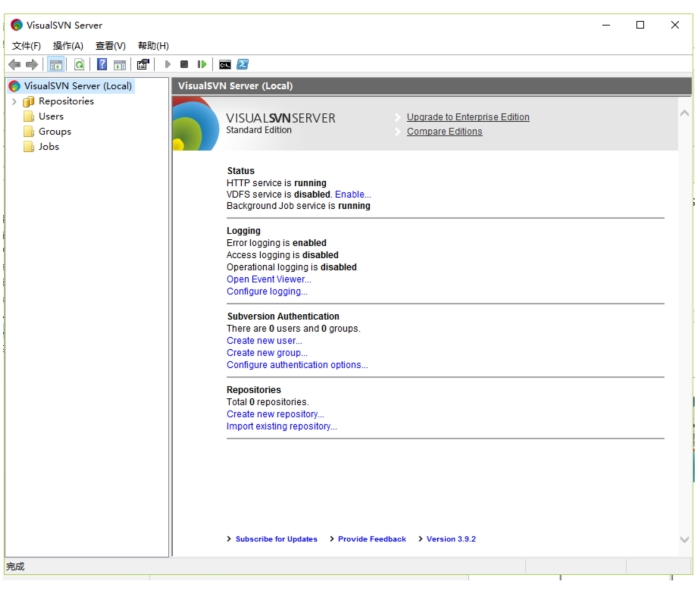Click the scroll up arrow of the dashboard
This screenshot has height=593, width=698.
[x=685, y=113]
